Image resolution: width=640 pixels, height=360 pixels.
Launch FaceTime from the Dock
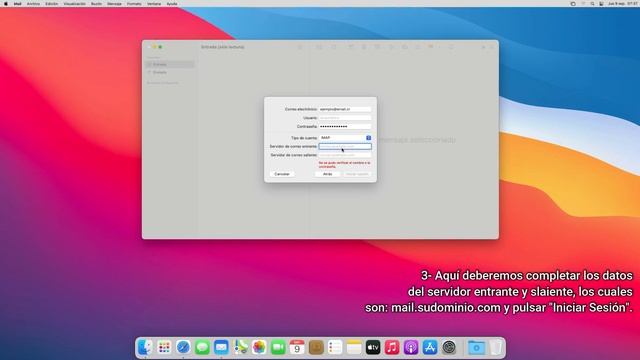278,347
